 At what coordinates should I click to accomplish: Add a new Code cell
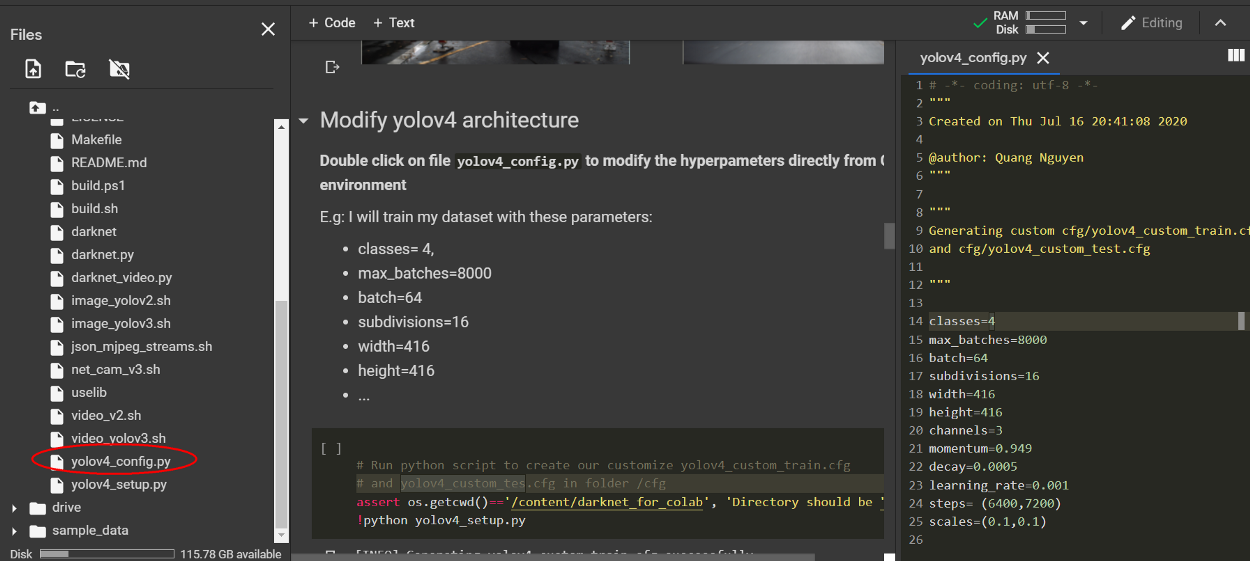tap(332, 22)
